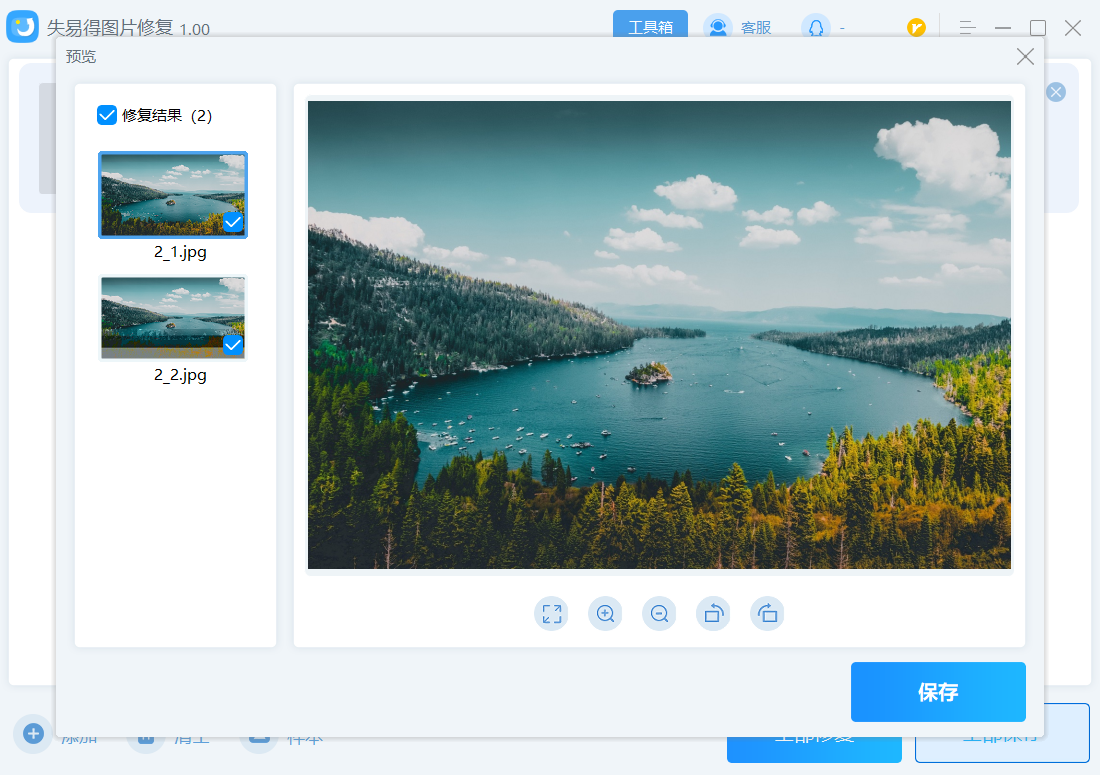The image size is (1100, 775).
Task: Maximize the application window
Action: (1038, 28)
